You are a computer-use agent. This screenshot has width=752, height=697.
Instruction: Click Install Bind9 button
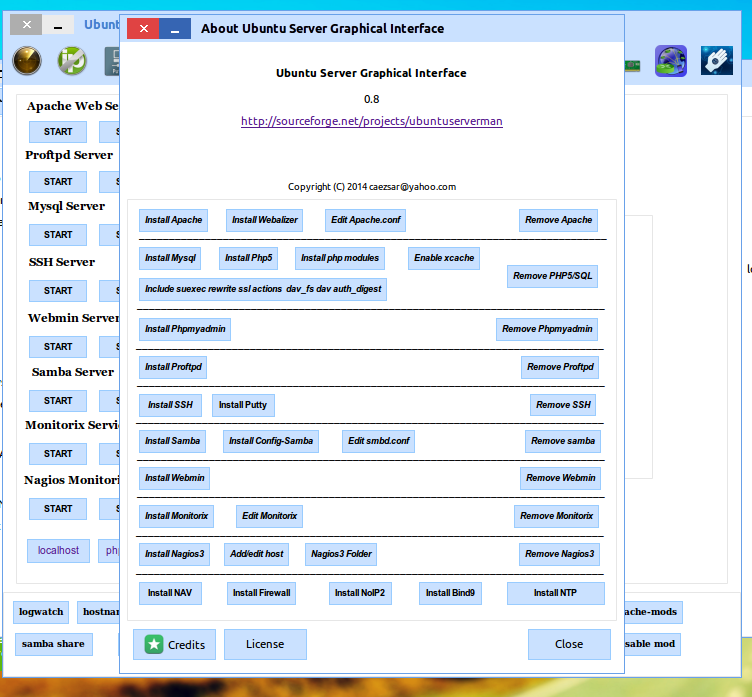coord(450,593)
